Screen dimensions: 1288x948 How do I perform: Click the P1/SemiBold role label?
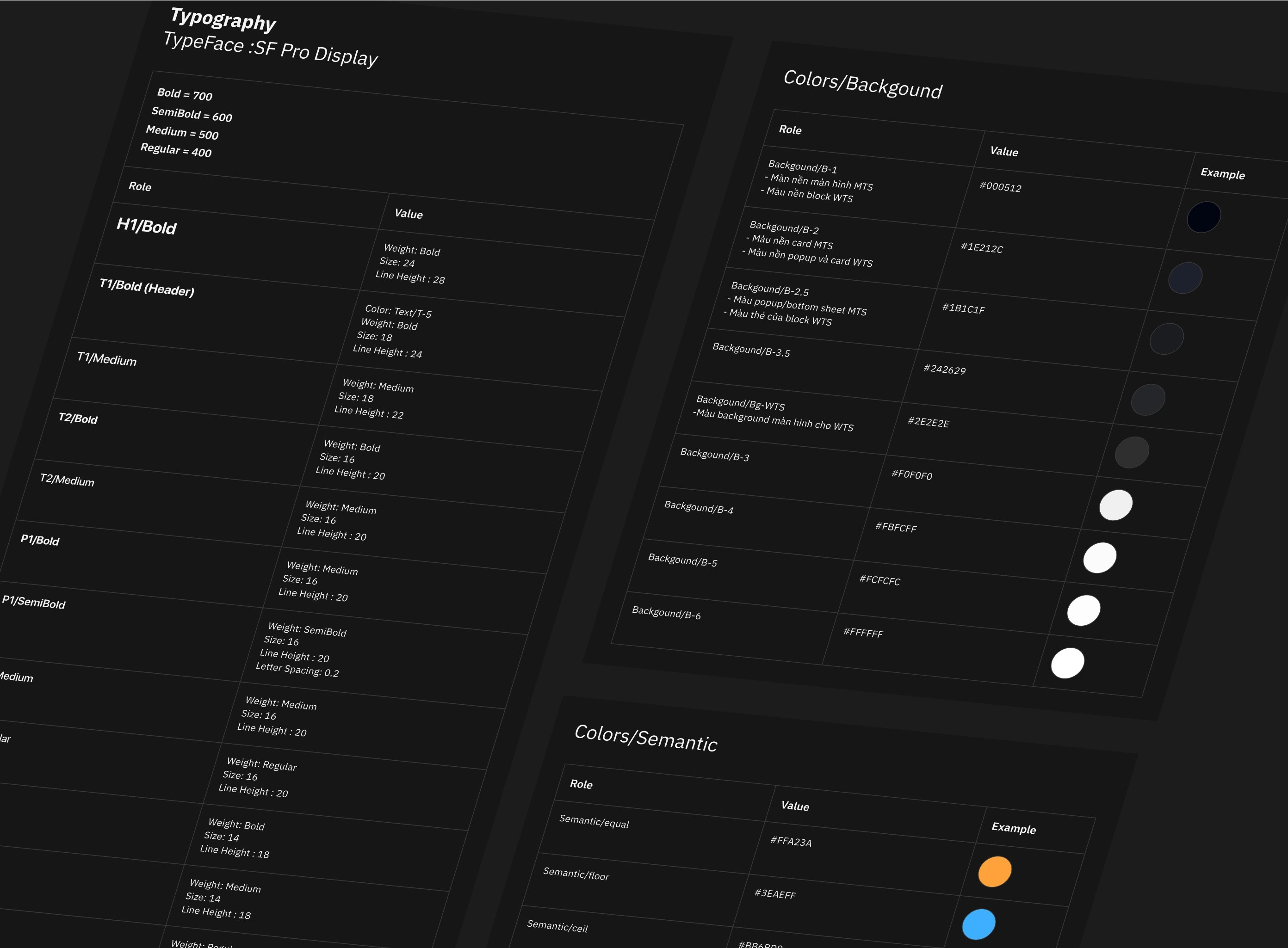tap(34, 602)
